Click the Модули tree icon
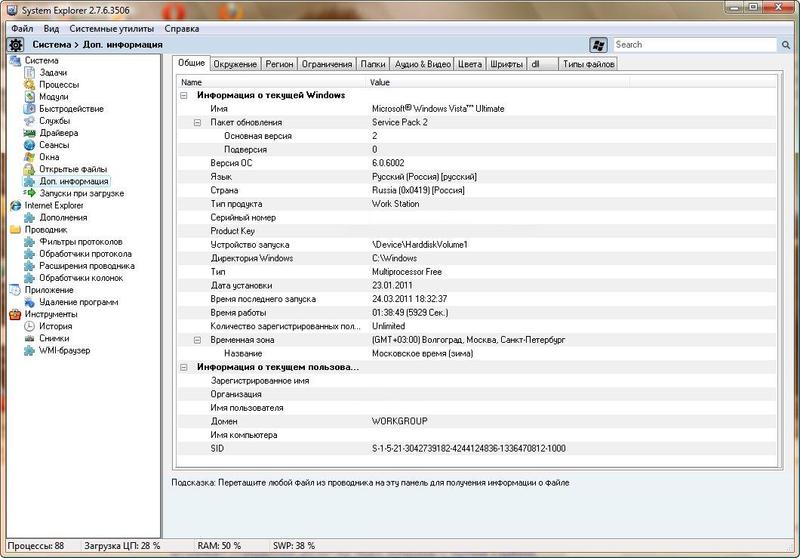 point(30,96)
